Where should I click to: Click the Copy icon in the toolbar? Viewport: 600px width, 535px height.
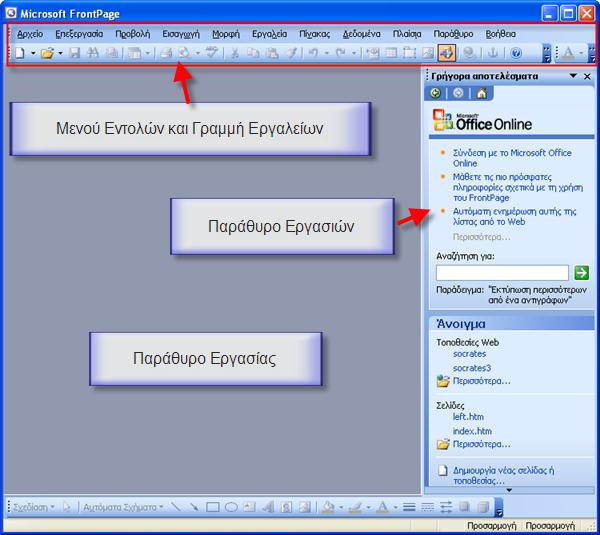tap(253, 53)
